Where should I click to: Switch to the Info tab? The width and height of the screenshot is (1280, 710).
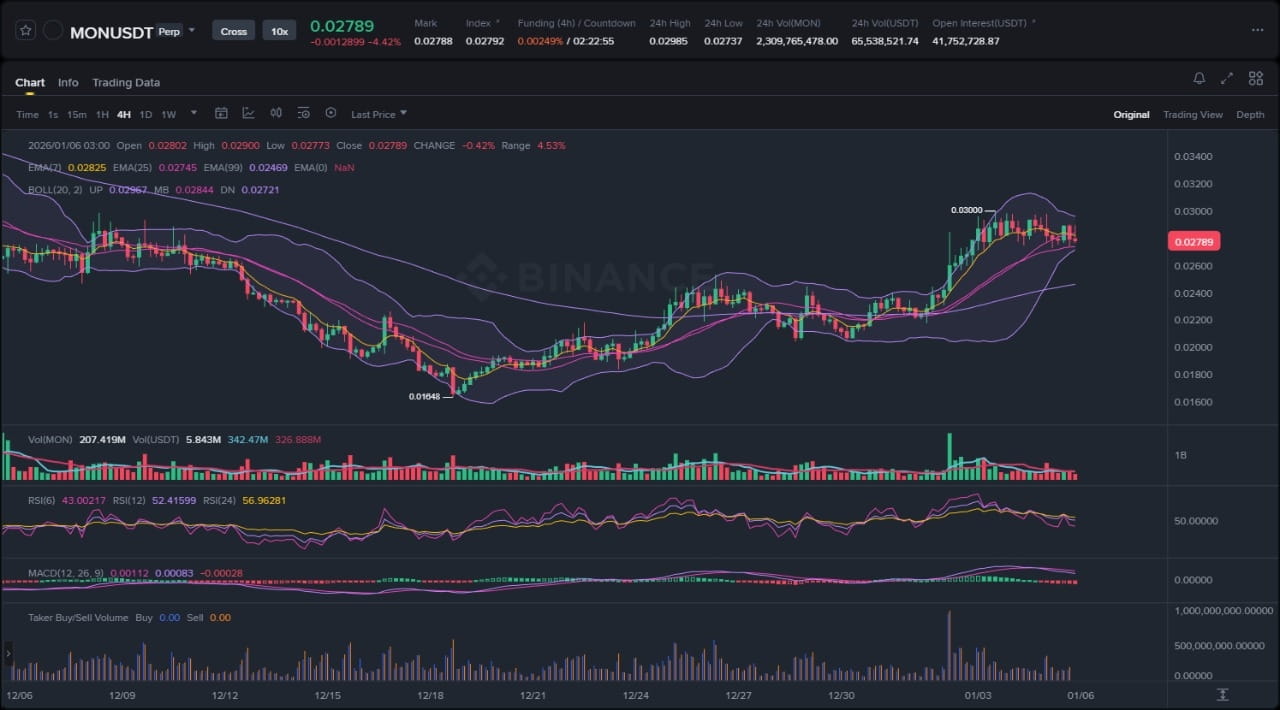point(68,83)
